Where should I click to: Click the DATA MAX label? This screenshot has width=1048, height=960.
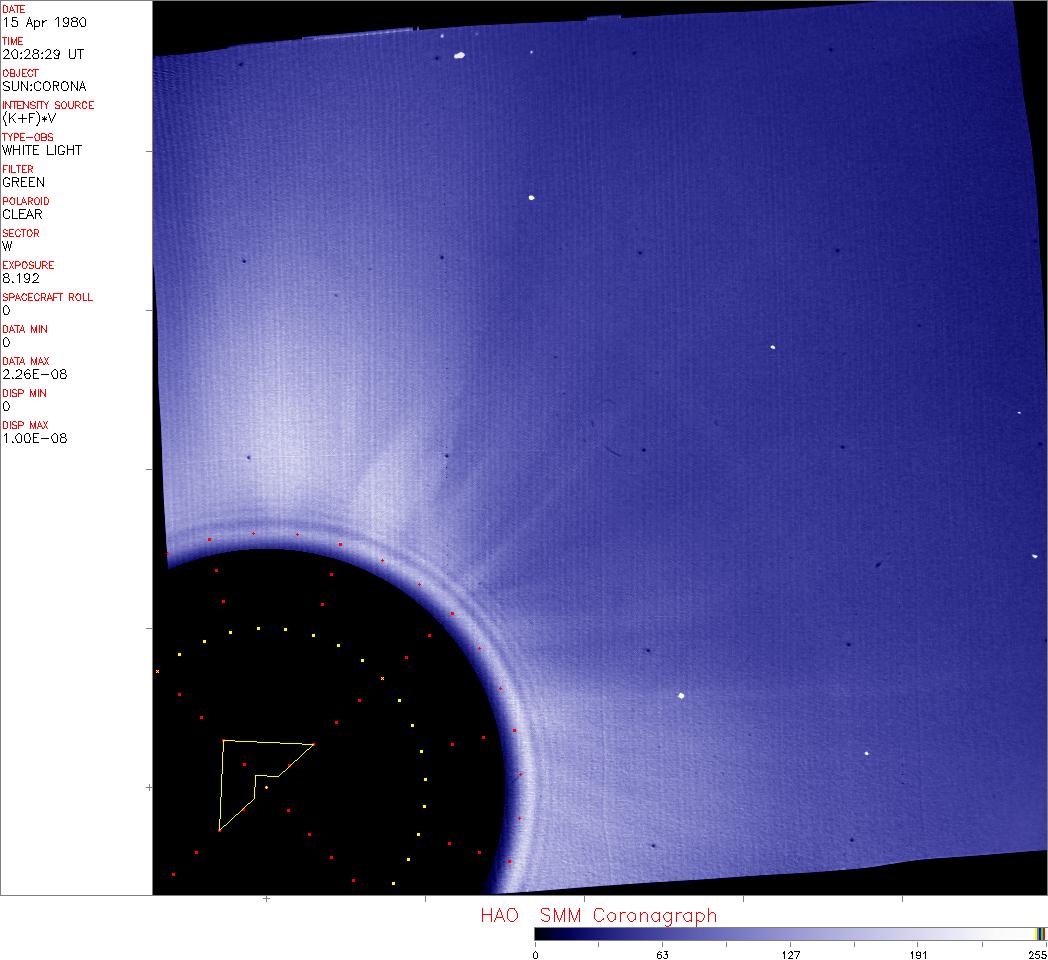pos(25,362)
